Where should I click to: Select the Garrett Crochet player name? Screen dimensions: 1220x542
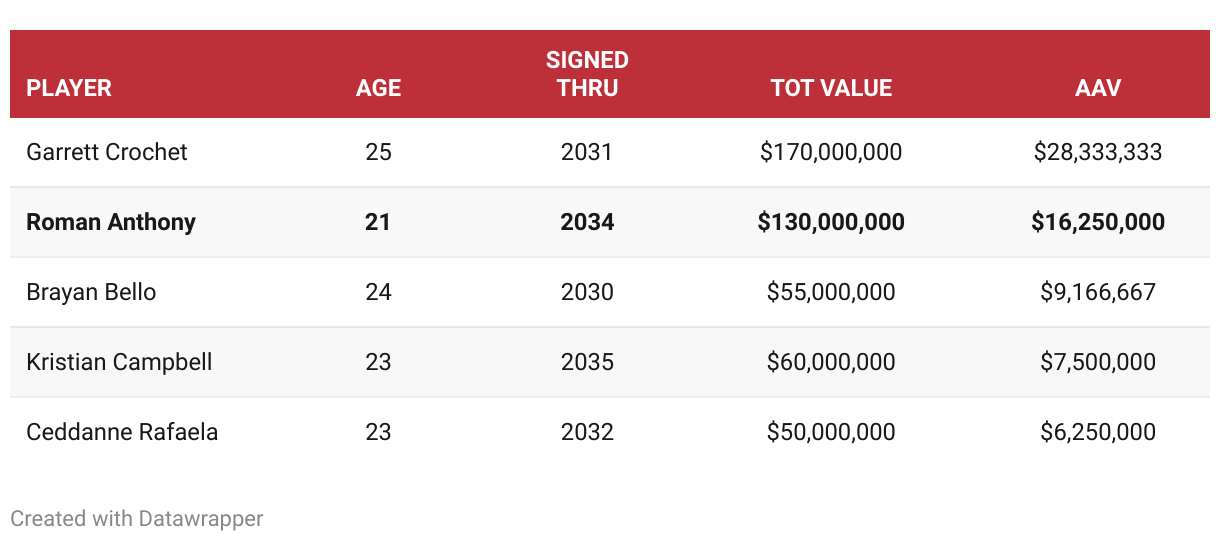click(107, 152)
